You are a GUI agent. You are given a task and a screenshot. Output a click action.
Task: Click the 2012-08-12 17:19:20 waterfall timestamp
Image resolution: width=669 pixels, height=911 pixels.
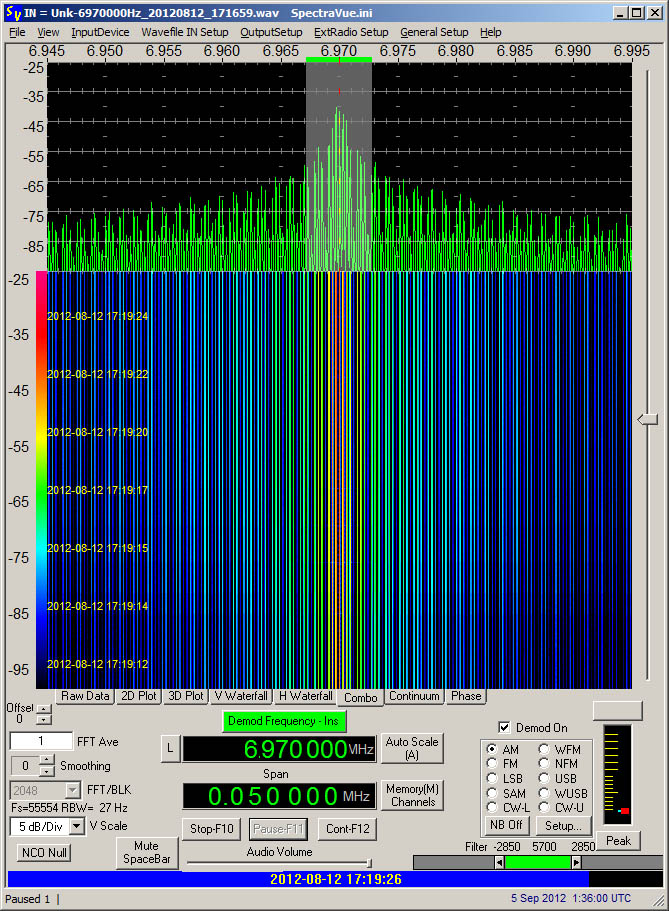(98, 432)
